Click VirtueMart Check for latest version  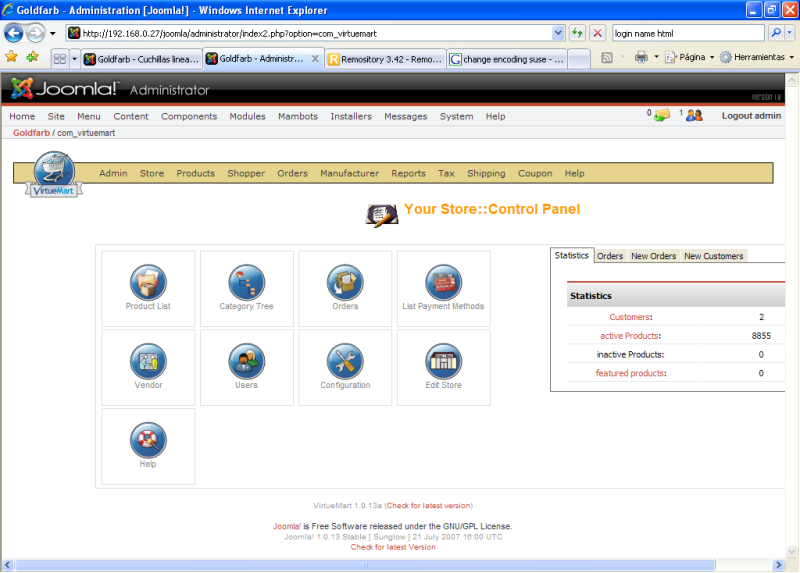[x=429, y=506]
